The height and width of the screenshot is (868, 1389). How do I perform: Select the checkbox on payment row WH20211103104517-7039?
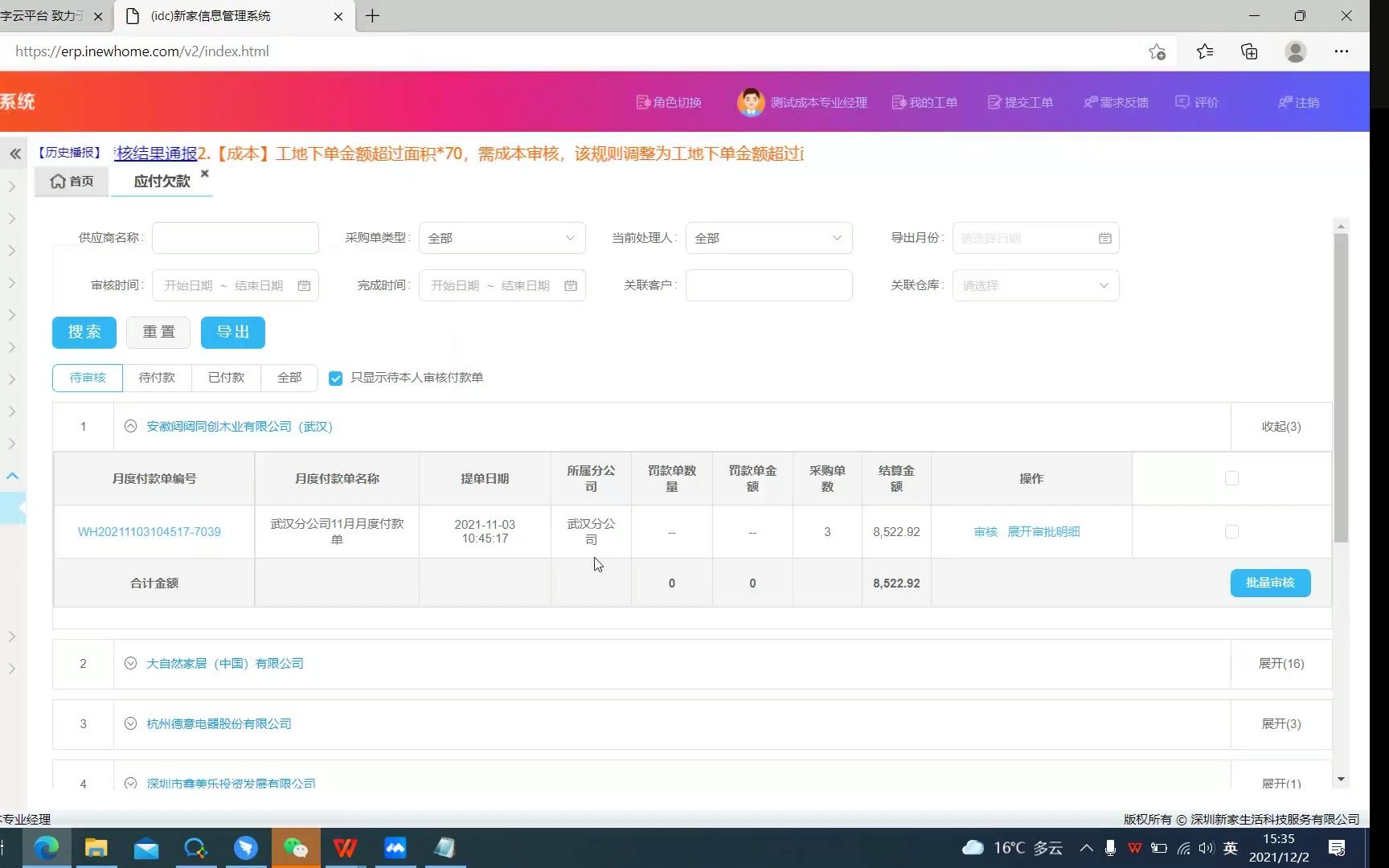pyautogui.click(x=1232, y=531)
